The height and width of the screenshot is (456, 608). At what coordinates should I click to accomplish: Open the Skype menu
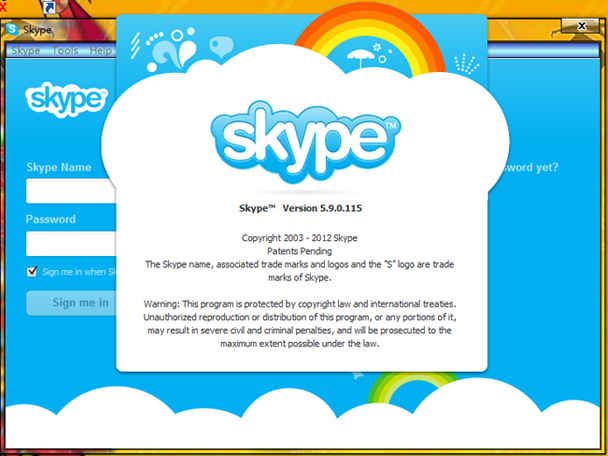point(26,51)
